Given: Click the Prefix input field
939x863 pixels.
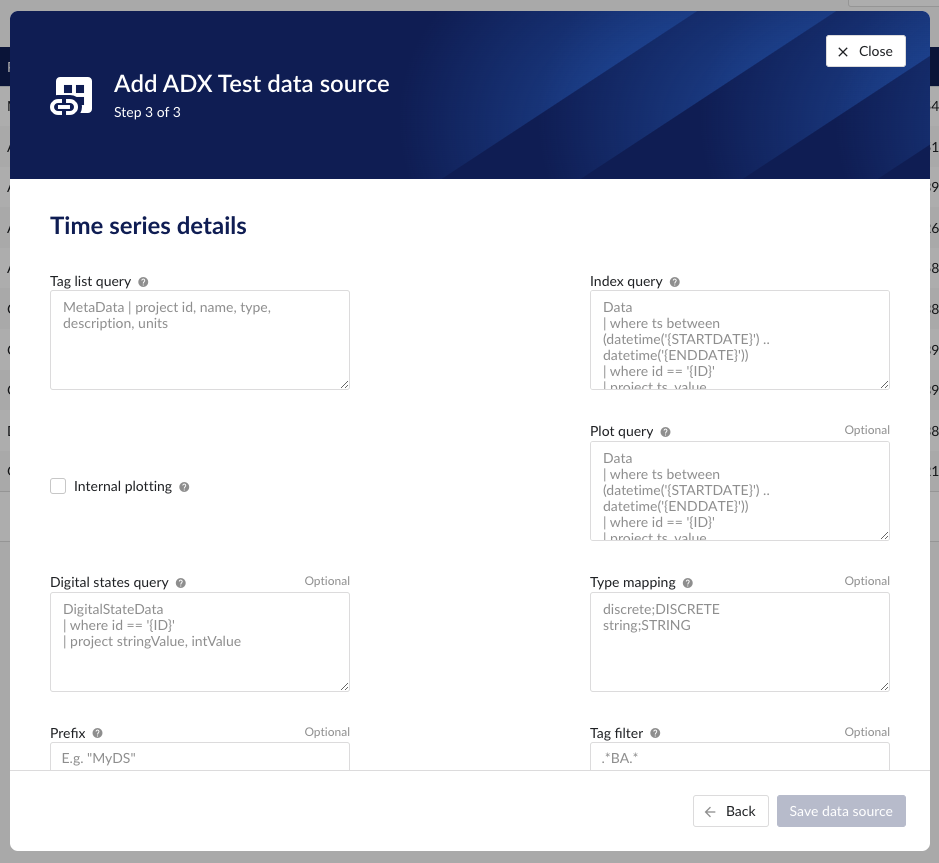Looking at the screenshot, I should point(200,758).
